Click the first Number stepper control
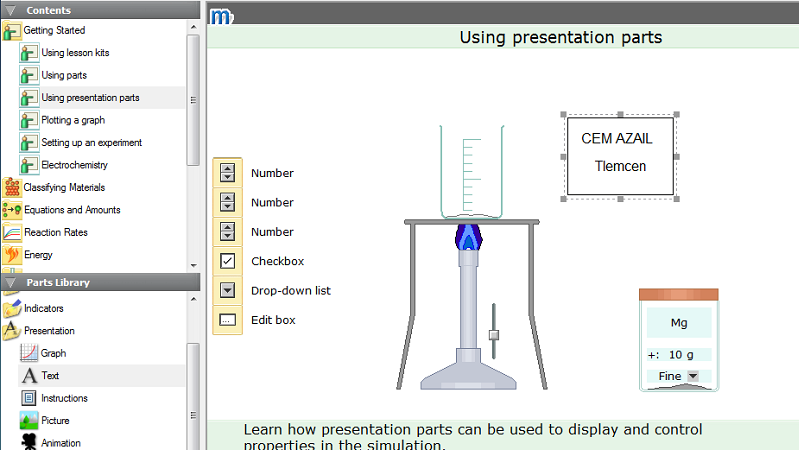Image resolution: width=799 pixels, height=450 pixels. pos(227,172)
